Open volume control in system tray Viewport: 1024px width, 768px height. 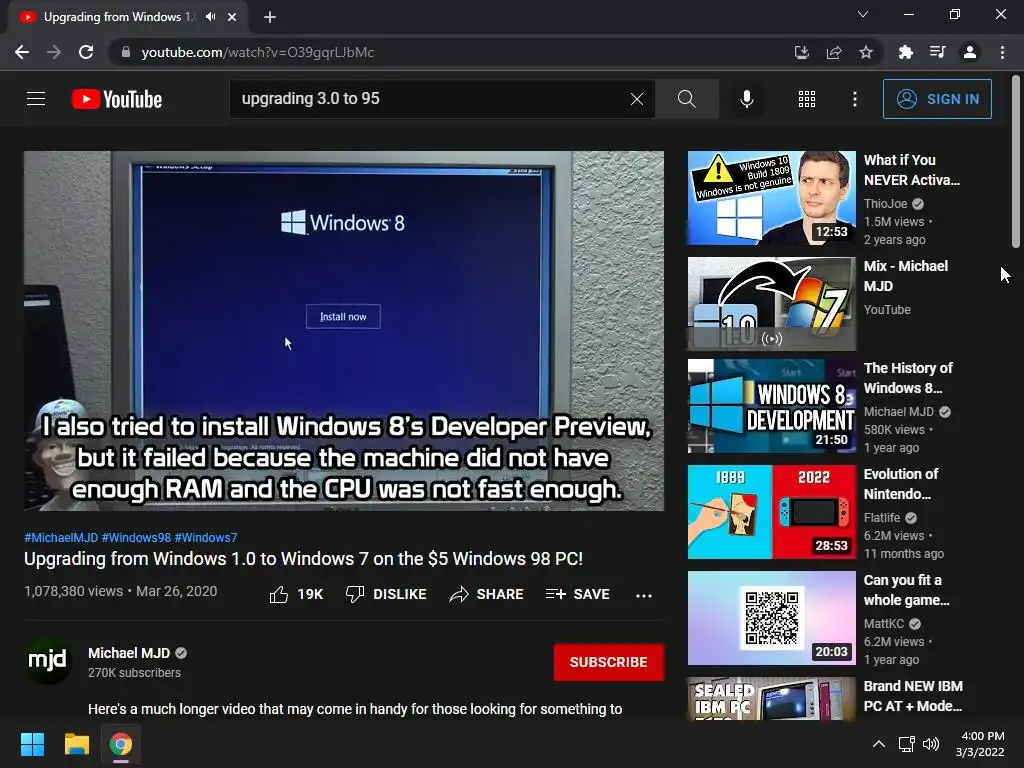(931, 744)
